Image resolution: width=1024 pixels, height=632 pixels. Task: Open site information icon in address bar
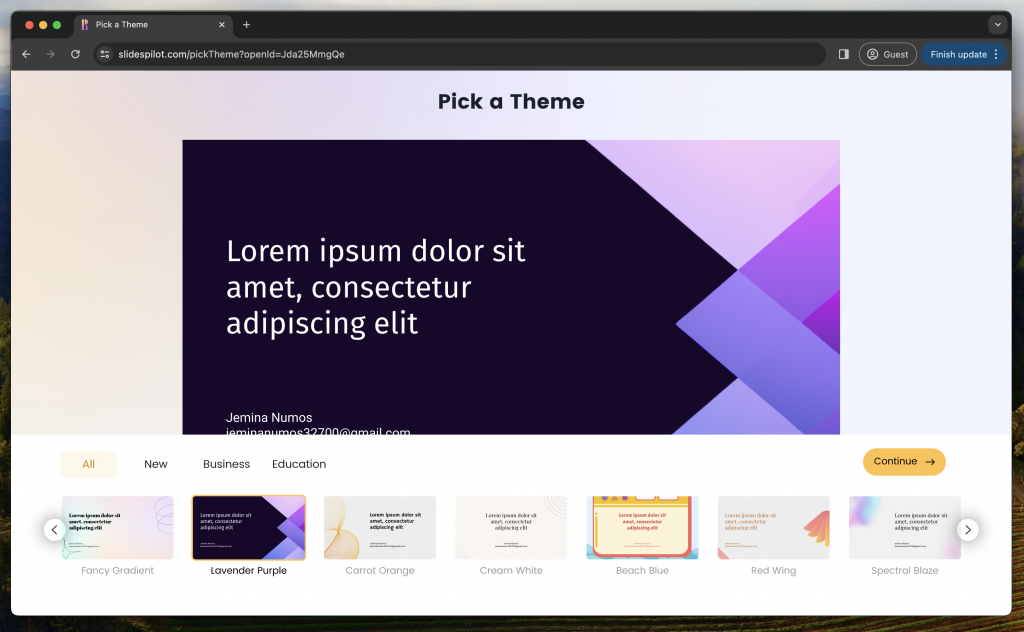pos(104,54)
